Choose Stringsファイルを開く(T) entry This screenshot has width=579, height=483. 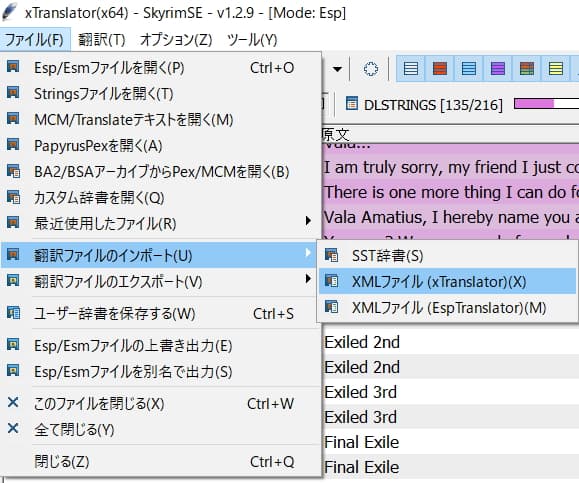[161, 94]
